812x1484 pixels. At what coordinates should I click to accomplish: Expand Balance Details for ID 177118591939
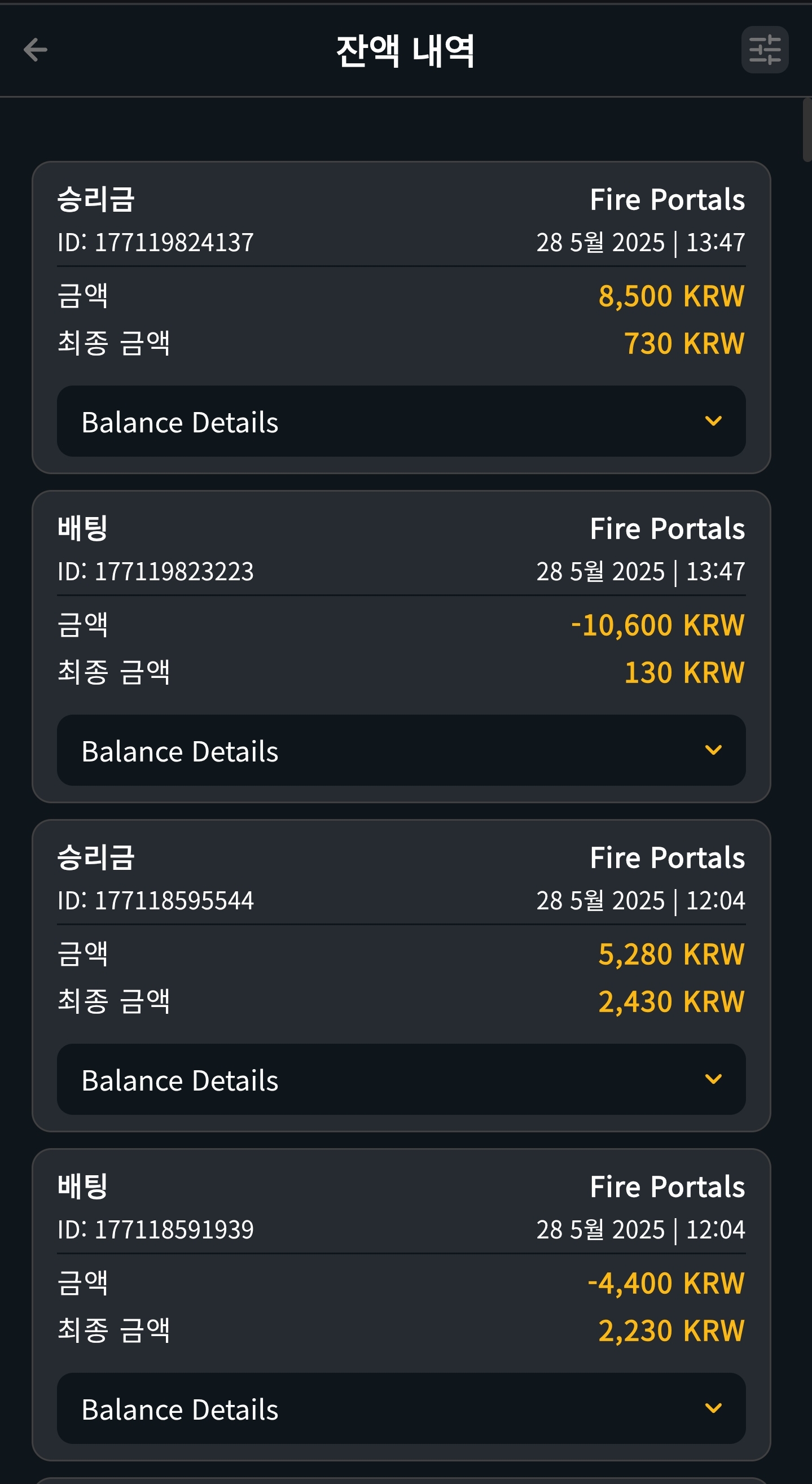click(401, 1408)
